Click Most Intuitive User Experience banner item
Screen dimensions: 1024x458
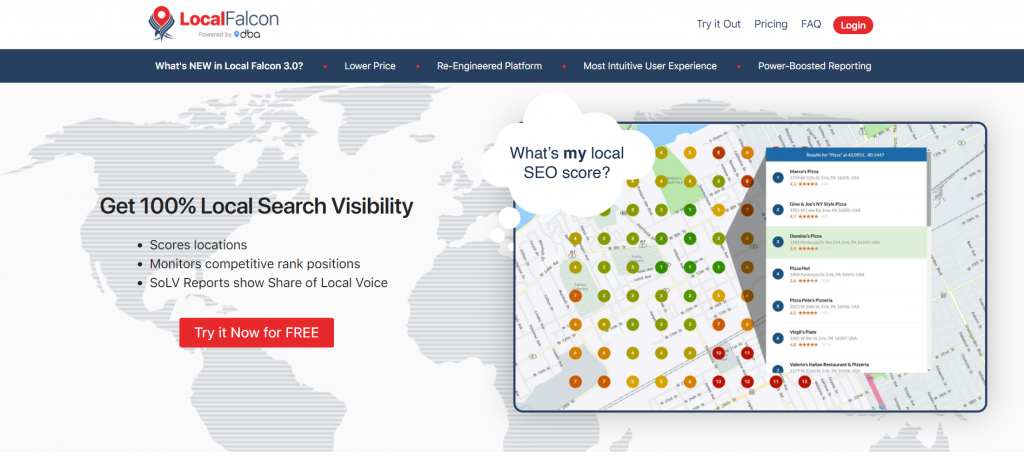[x=650, y=66]
